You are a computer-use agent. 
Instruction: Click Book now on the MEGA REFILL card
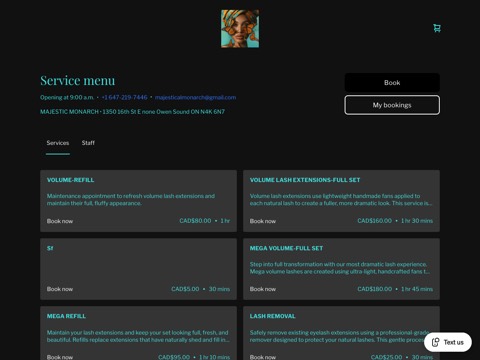[x=60, y=357]
